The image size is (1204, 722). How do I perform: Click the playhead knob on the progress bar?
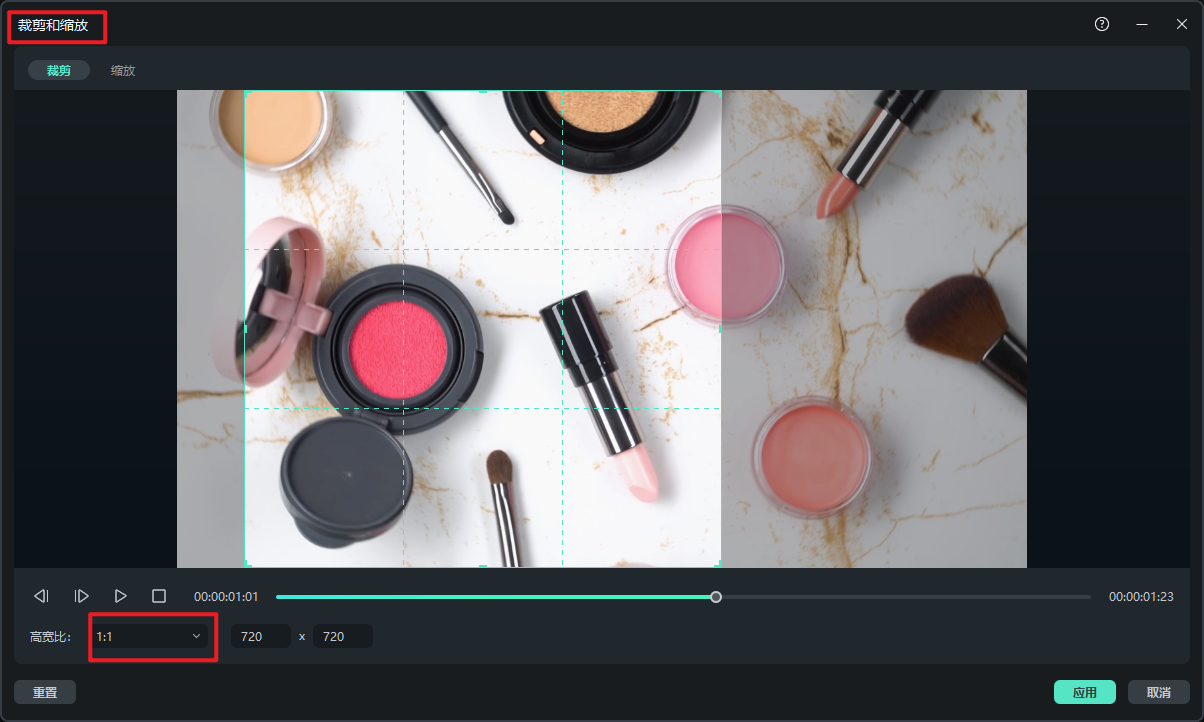(716, 597)
